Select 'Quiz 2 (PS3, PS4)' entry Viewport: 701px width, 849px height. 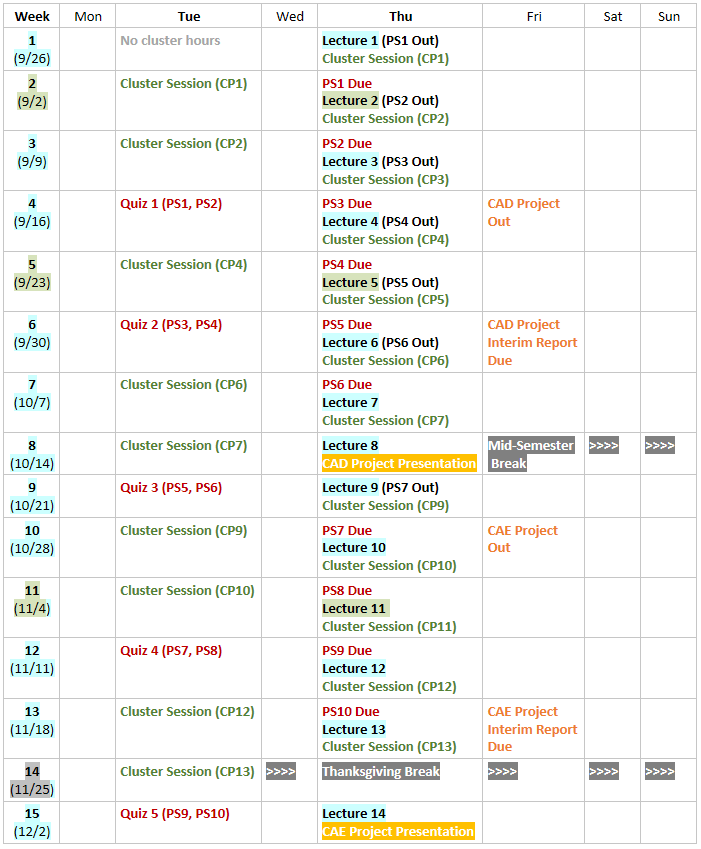[171, 324]
